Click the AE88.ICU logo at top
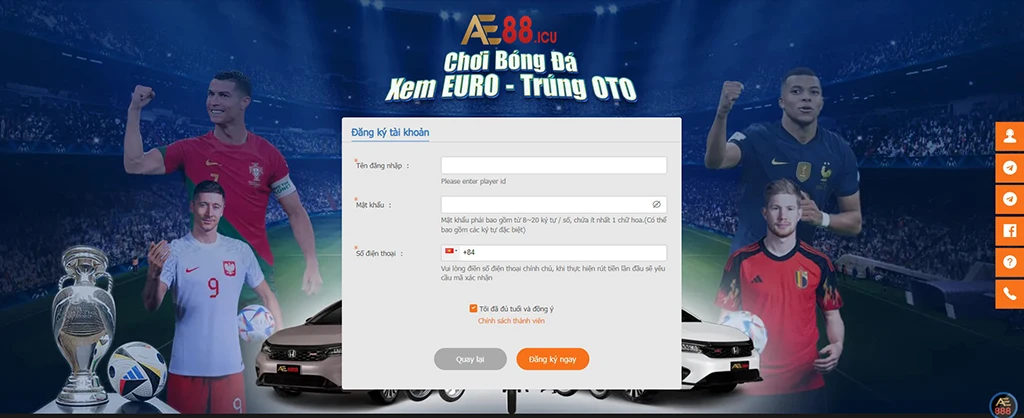 click(509, 31)
